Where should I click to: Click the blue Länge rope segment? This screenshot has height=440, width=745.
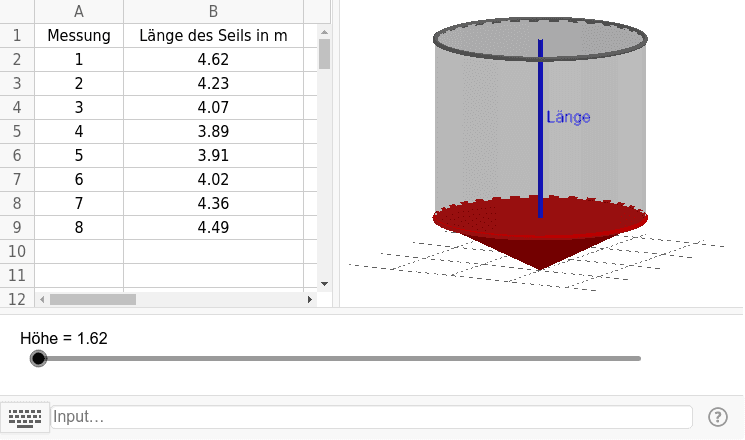(x=540, y=128)
